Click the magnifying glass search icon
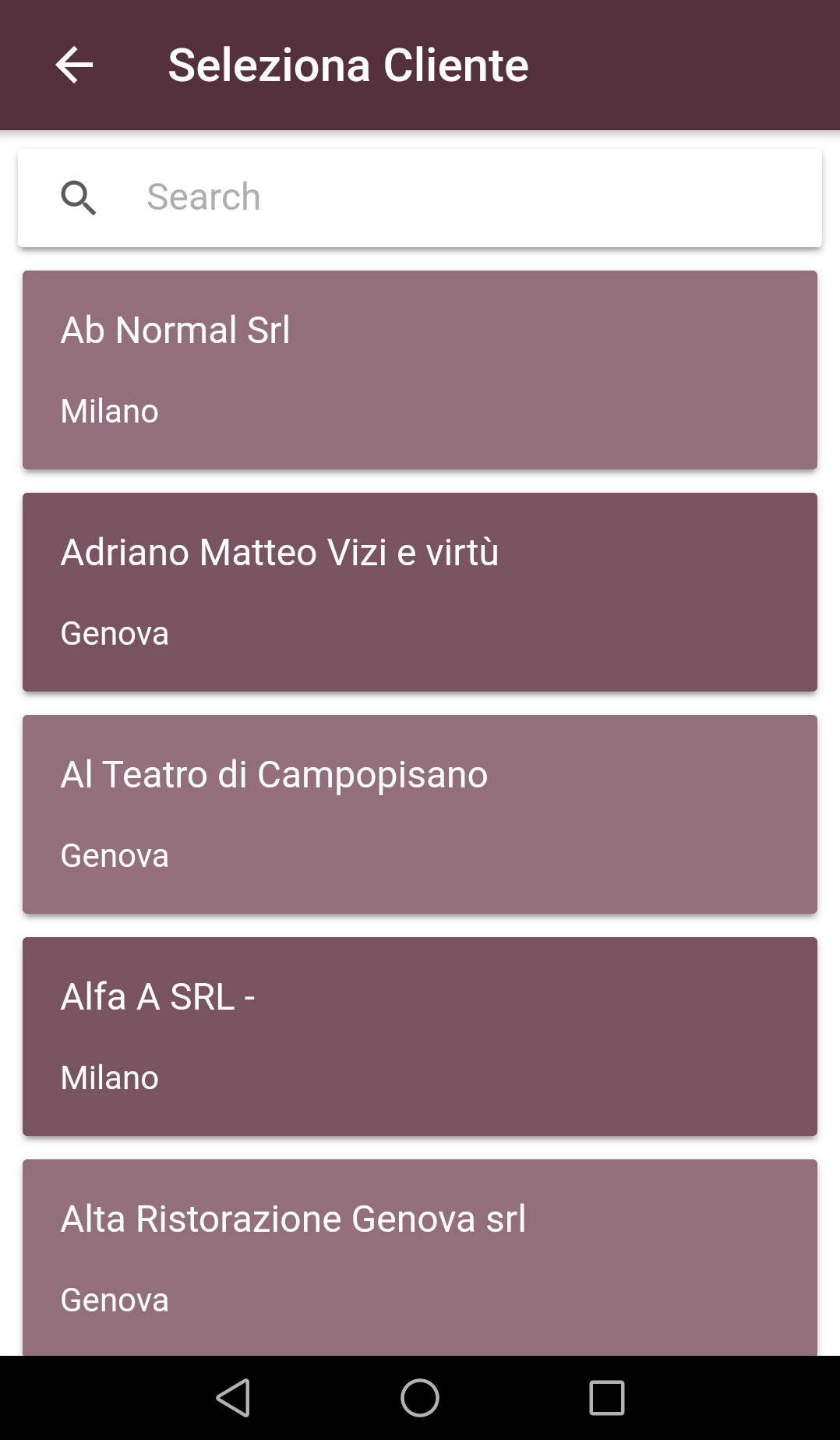840x1440 pixels. click(79, 198)
